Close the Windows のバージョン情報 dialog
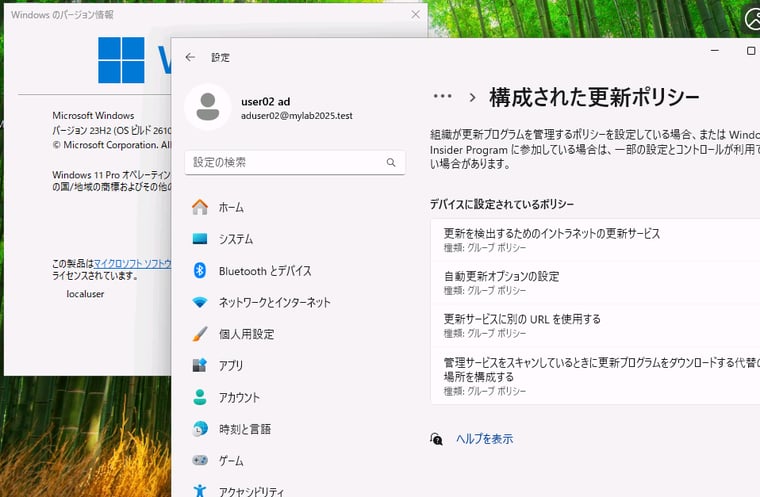760x497 pixels. pyautogui.click(x=415, y=15)
